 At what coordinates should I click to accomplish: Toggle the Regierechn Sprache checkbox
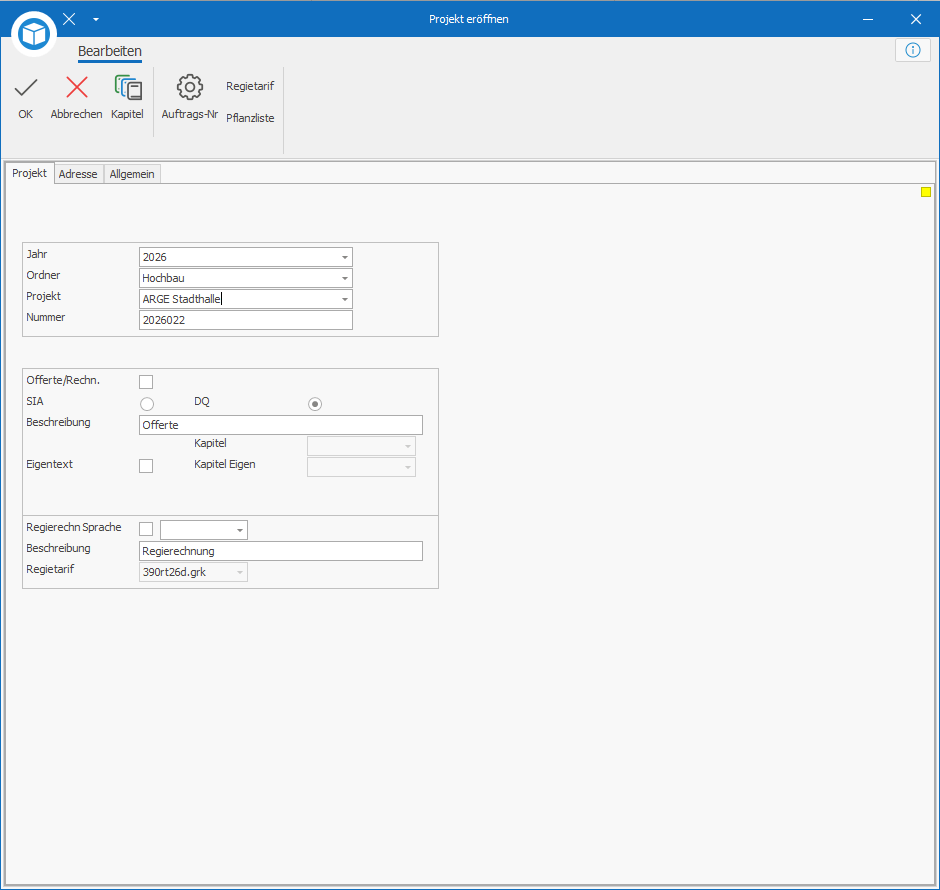click(x=146, y=529)
